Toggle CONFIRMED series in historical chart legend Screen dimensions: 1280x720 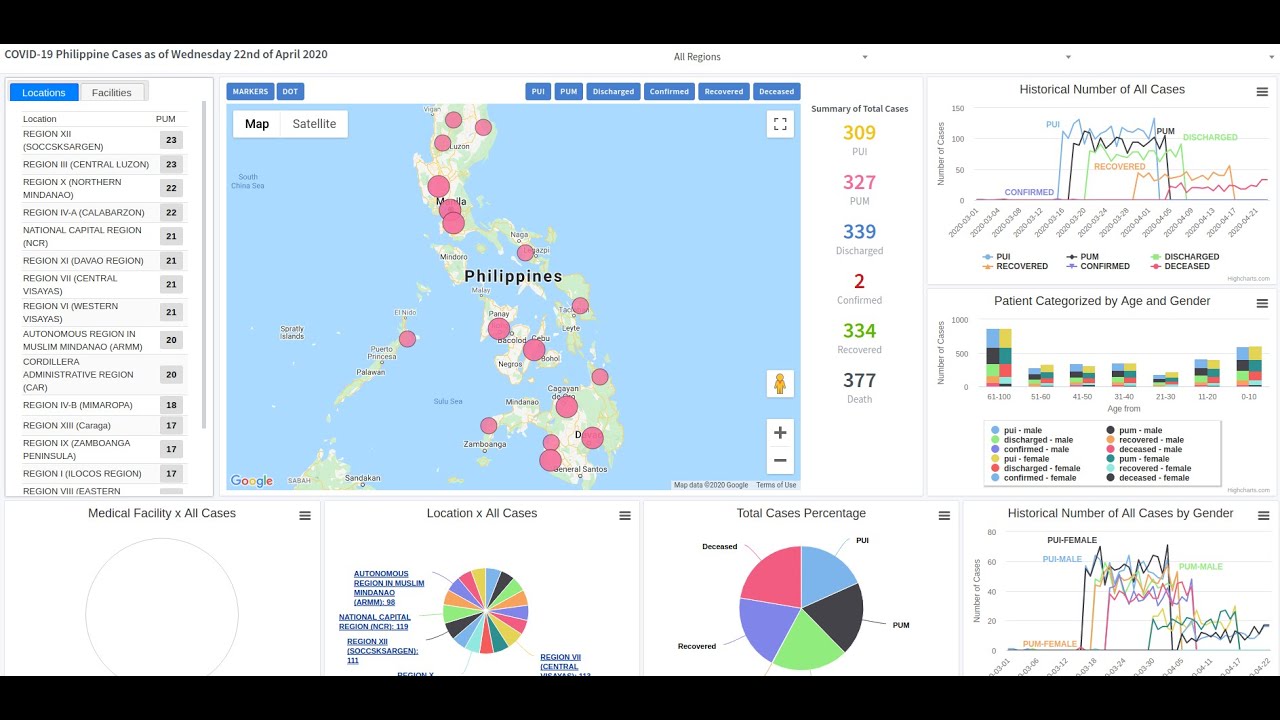1097,266
